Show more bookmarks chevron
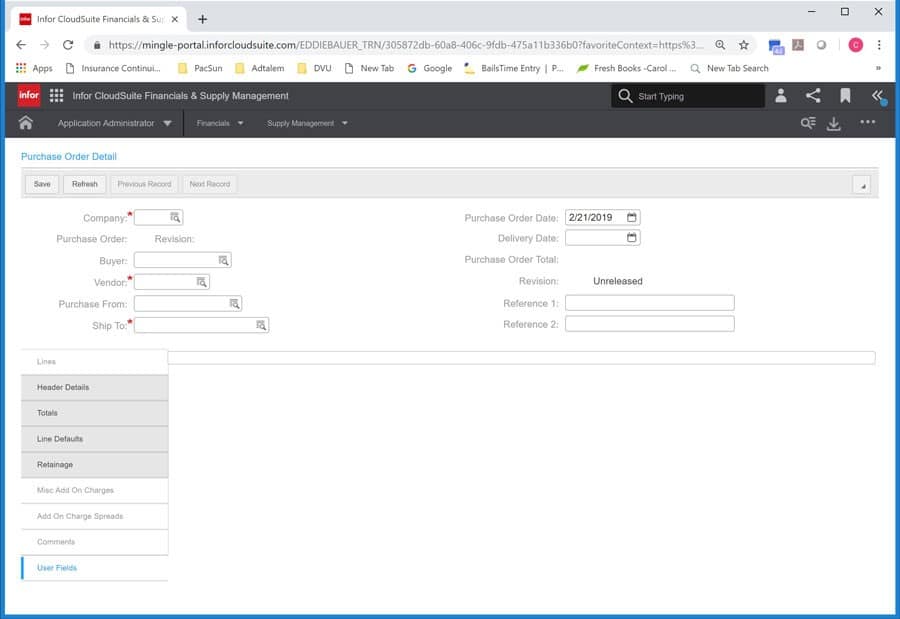 pyautogui.click(x=878, y=68)
